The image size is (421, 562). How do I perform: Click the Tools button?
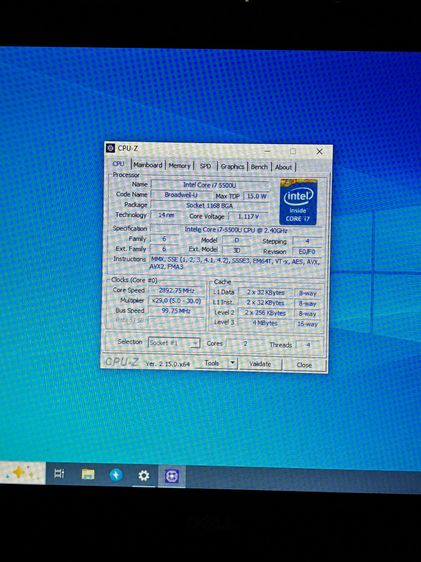212,363
